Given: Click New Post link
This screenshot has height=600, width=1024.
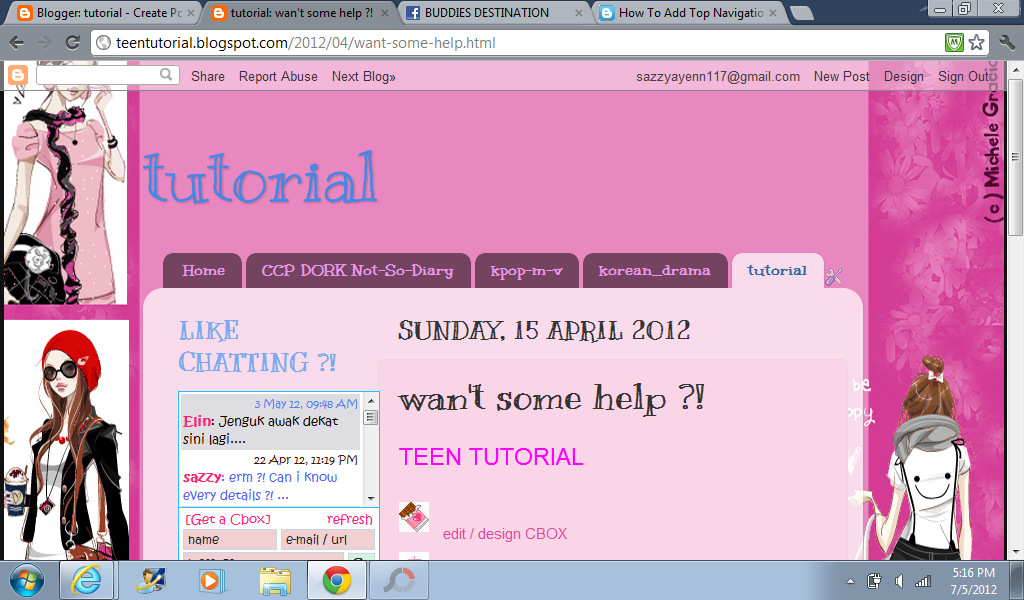Looking at the screenshot, I should pyautogui.click(x=841, y=76).
